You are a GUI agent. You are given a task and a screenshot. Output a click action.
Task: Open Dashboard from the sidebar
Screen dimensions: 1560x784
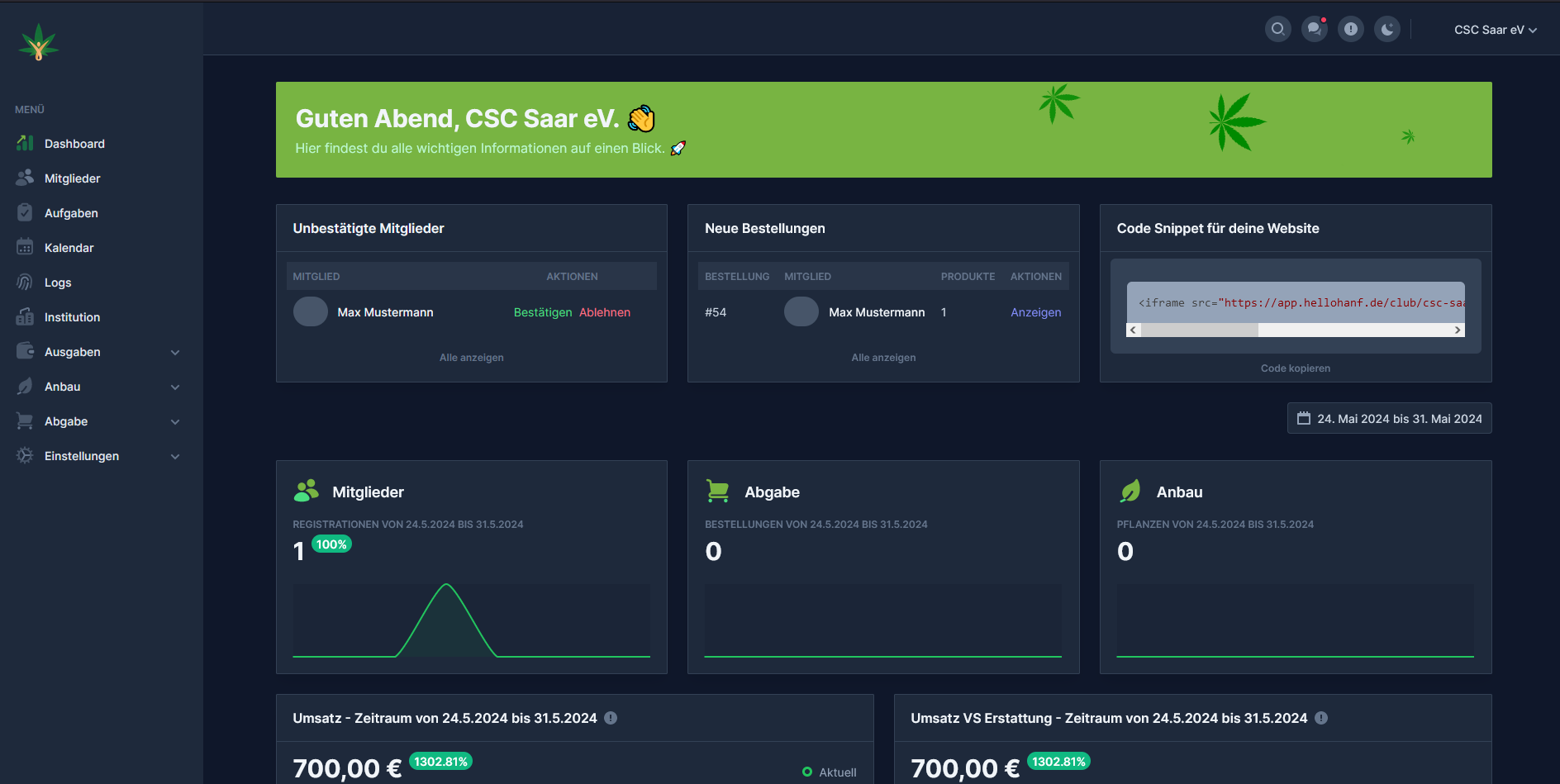click(x=74, y=144)
